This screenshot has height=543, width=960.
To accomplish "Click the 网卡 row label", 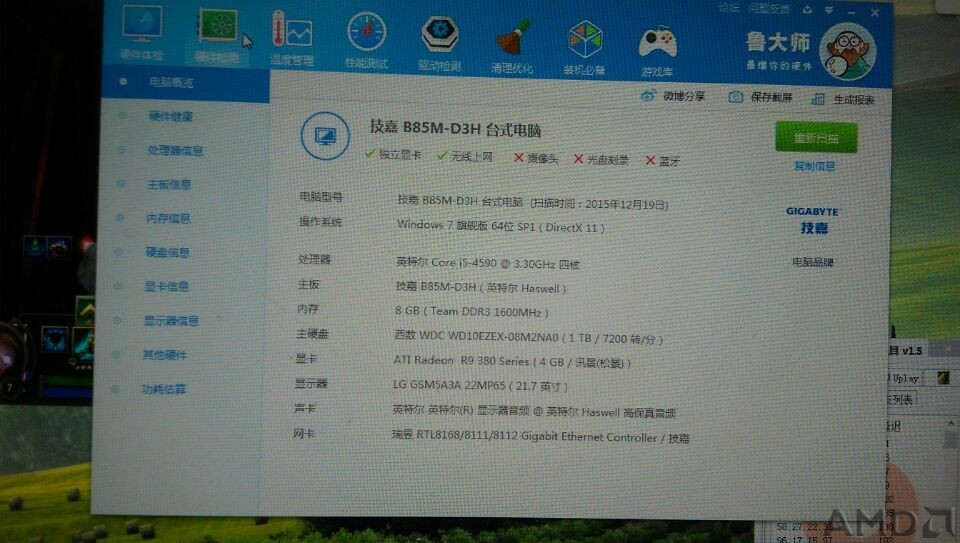I will (304, 433).
